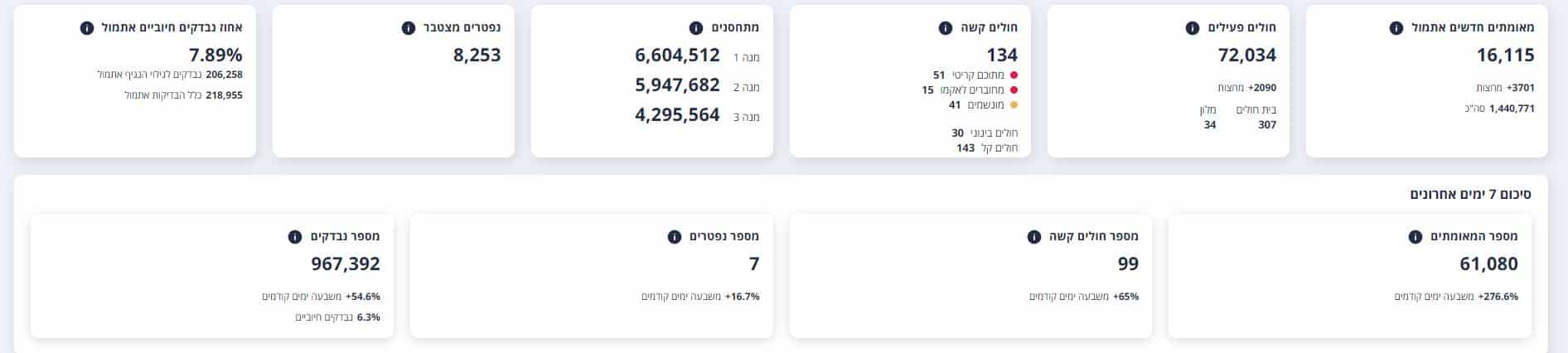Click info icon beside נפטרים מצטבר

coord(409,27)
